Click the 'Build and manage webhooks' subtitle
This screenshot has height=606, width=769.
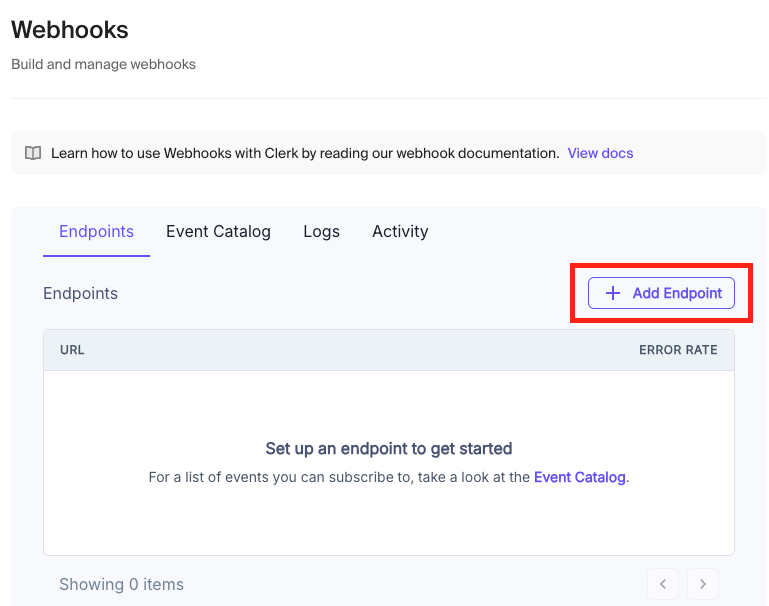tap(103, 64)
